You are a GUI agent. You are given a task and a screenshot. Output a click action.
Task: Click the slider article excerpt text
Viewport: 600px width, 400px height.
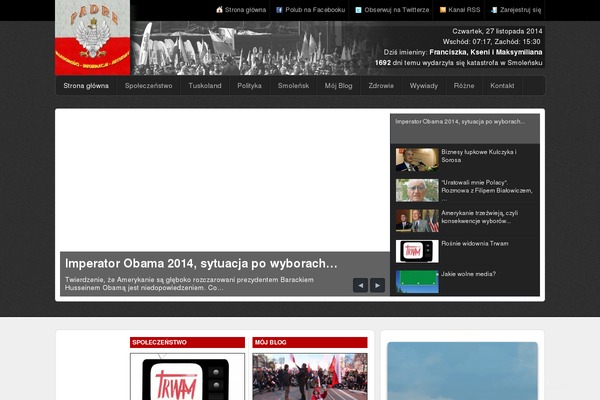pyautogui.click(x=189, y=284)
